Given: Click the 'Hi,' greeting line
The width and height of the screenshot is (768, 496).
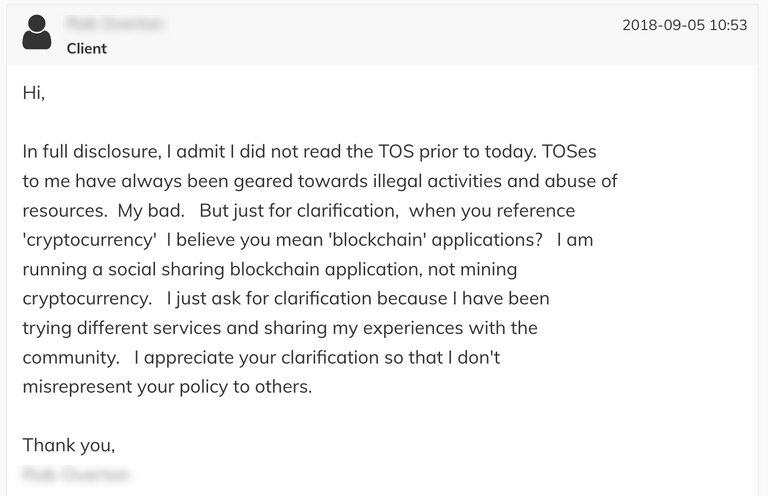Looking at the screenshot, I should coord(34,93).
